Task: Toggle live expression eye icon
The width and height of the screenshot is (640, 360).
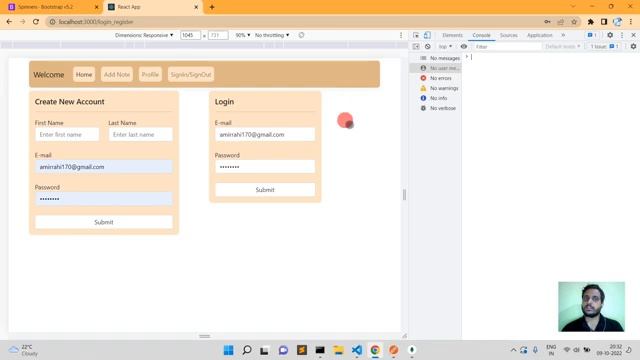Action: tap(464, 47)
